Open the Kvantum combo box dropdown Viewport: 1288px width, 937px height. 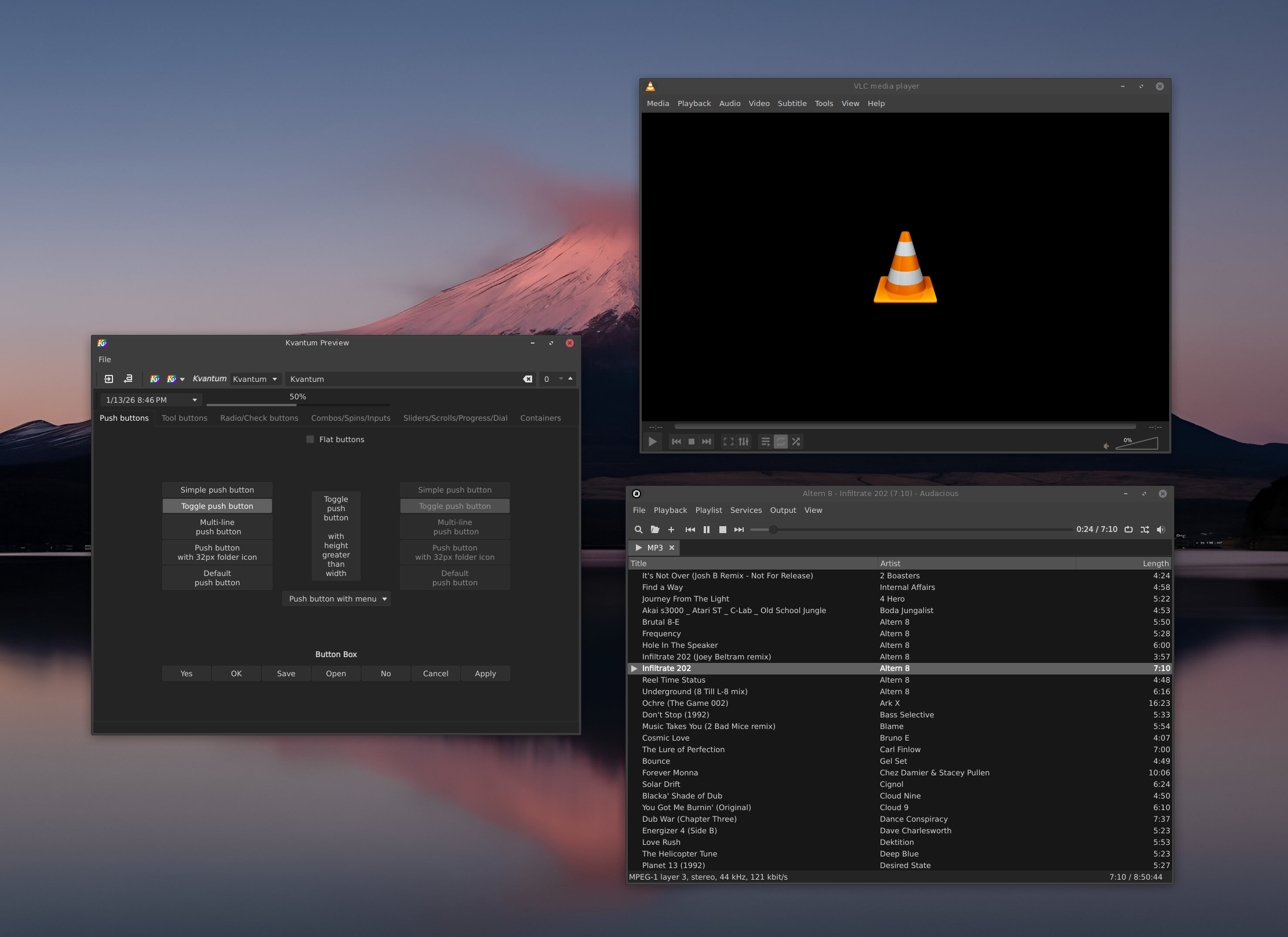[x=255, y=379]
